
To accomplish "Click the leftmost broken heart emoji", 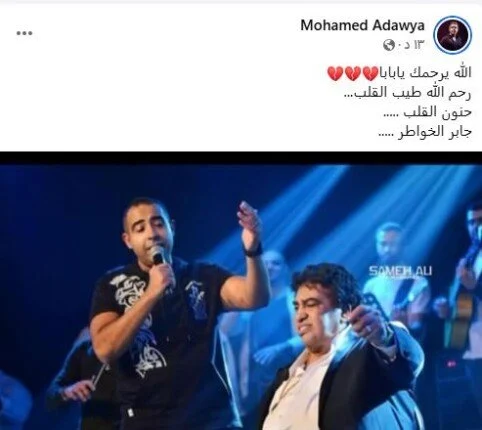I will [335, 73].
